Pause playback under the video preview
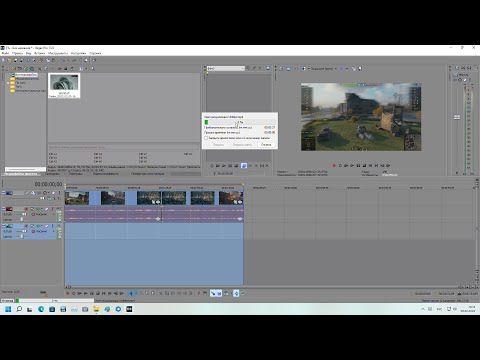 pos(358,166)
